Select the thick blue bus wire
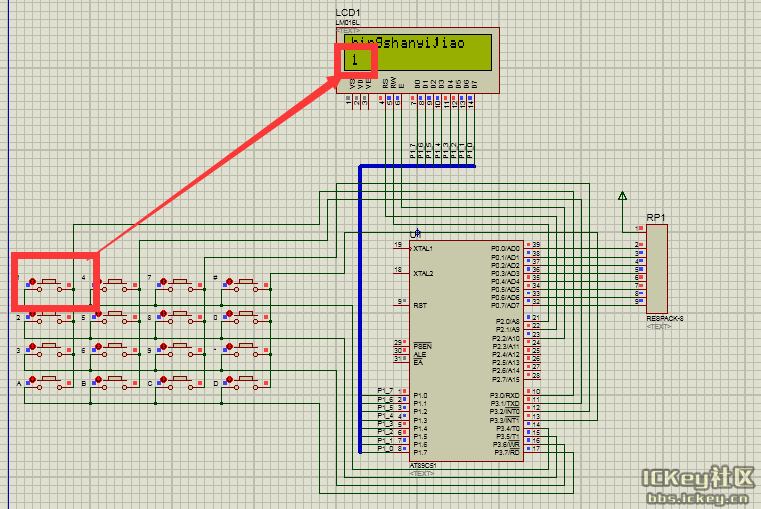Viewport: 761px width, 509px height. tap(360, 311)
